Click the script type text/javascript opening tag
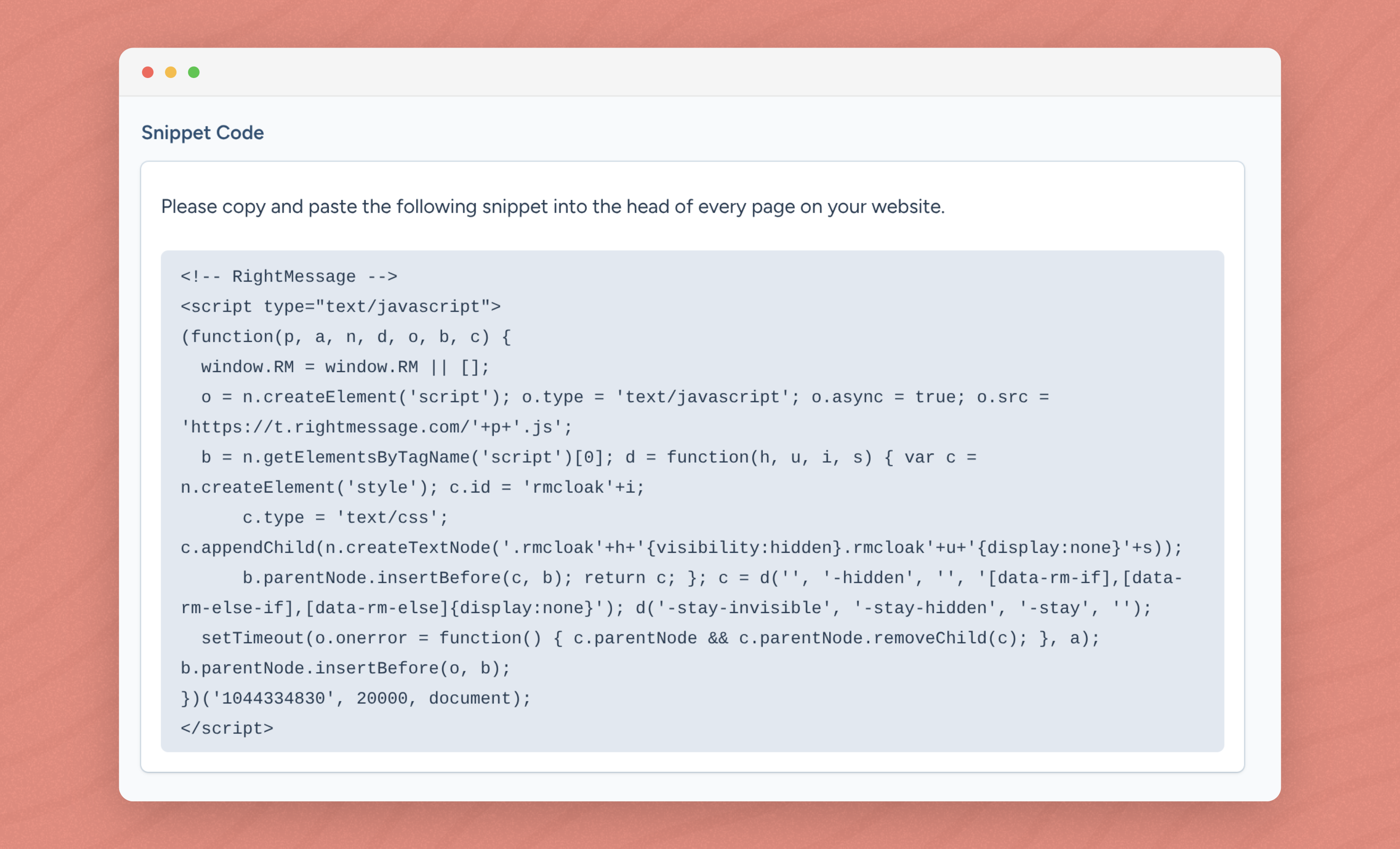Image resolution: width=1400 pixels, height=849 pixels. point(340,307)
